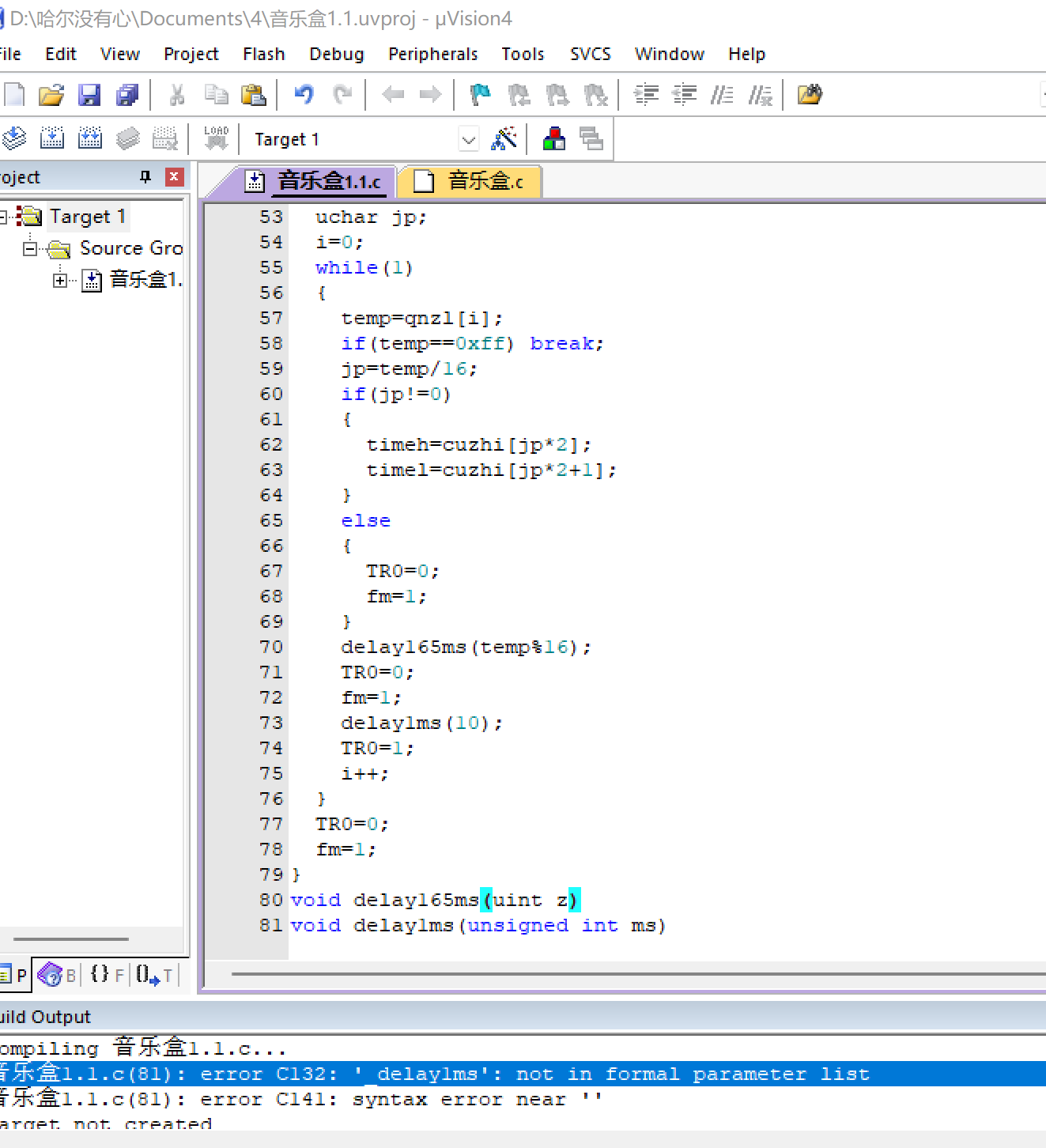Click the Copy icon
The height and width of the screenshot is (1148, 1046).
pyautogui.click(x=216, y=96)
